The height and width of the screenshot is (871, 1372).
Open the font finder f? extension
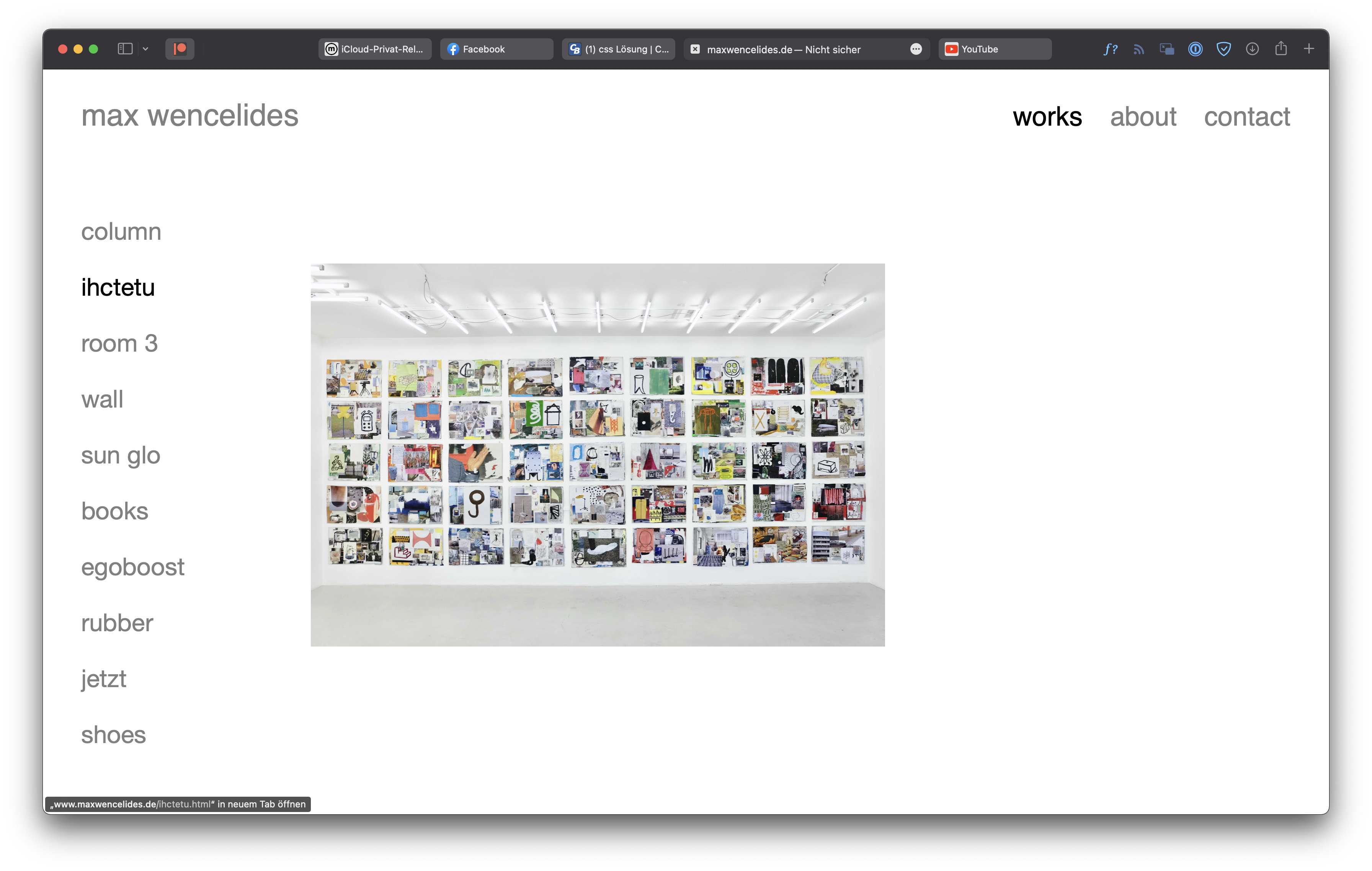(1110, 49)
